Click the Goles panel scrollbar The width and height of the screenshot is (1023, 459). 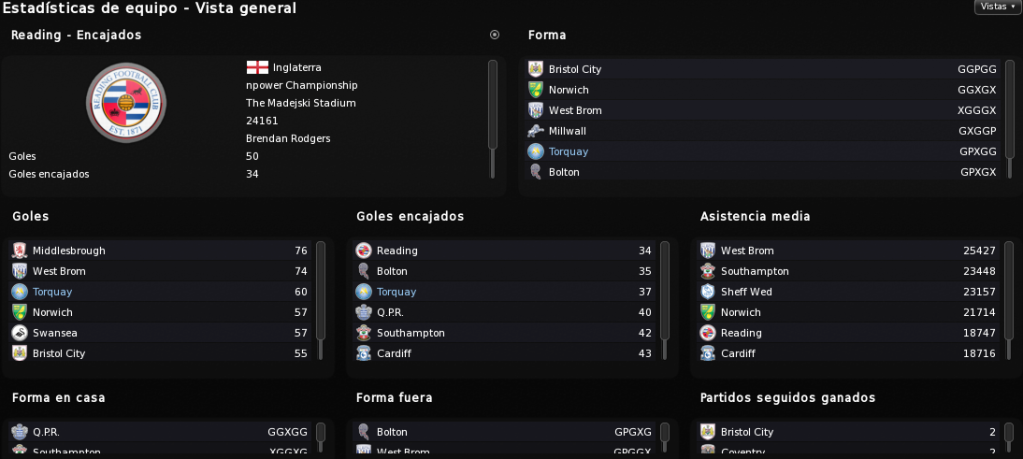coord(320,300)
